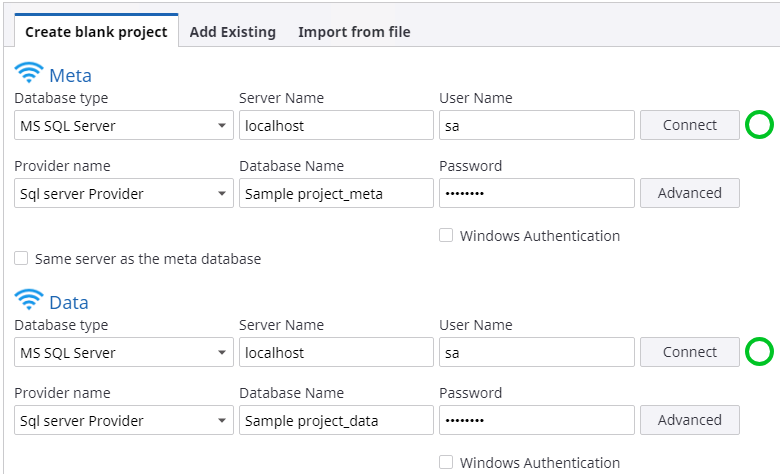Check Same server as the meta database
This screenshot has width=780, height=474.
click(21, 258)
